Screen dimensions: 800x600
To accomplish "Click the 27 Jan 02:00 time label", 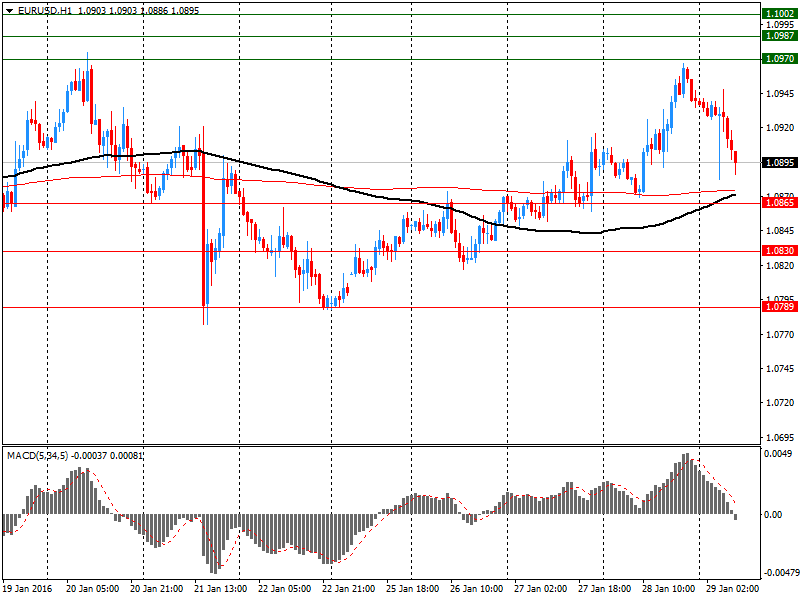I will (x=541, y=588).
